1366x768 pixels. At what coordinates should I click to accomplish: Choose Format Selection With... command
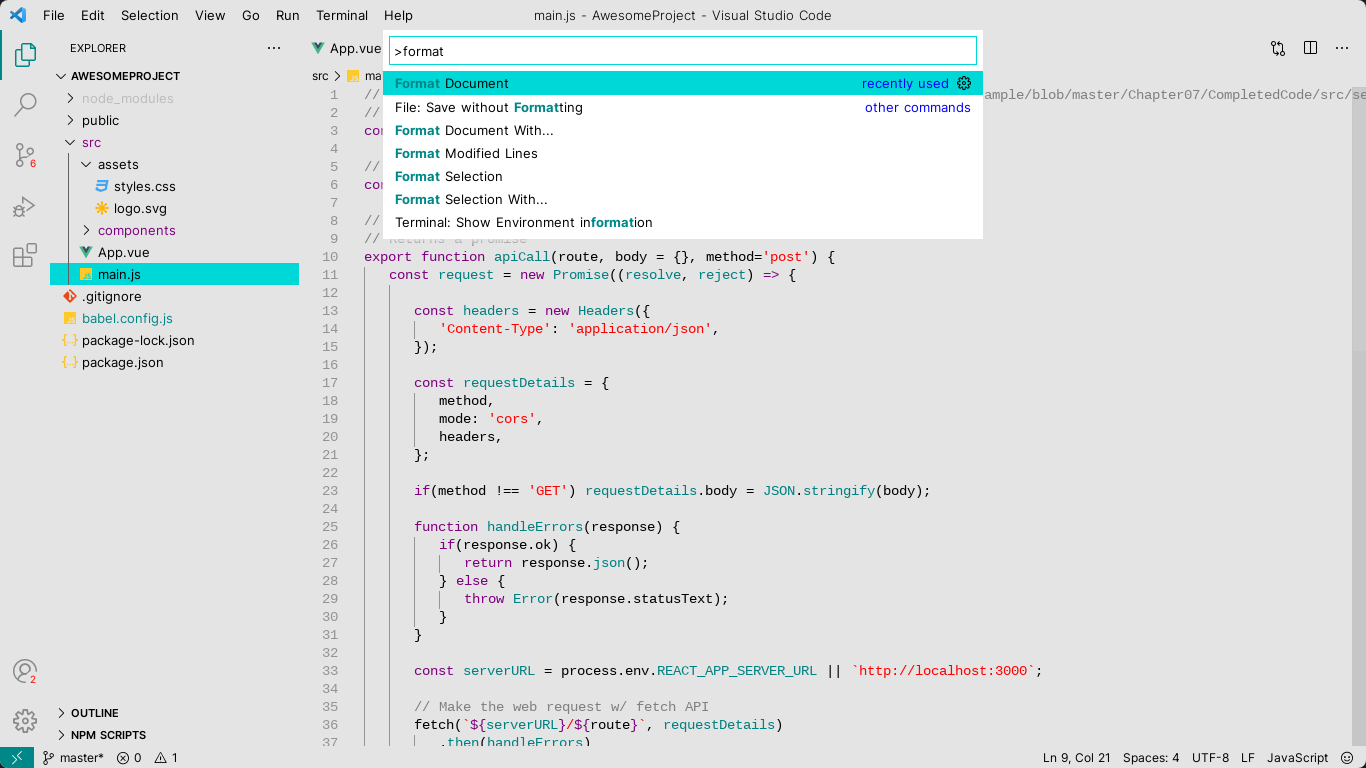(x=683, y=199)
